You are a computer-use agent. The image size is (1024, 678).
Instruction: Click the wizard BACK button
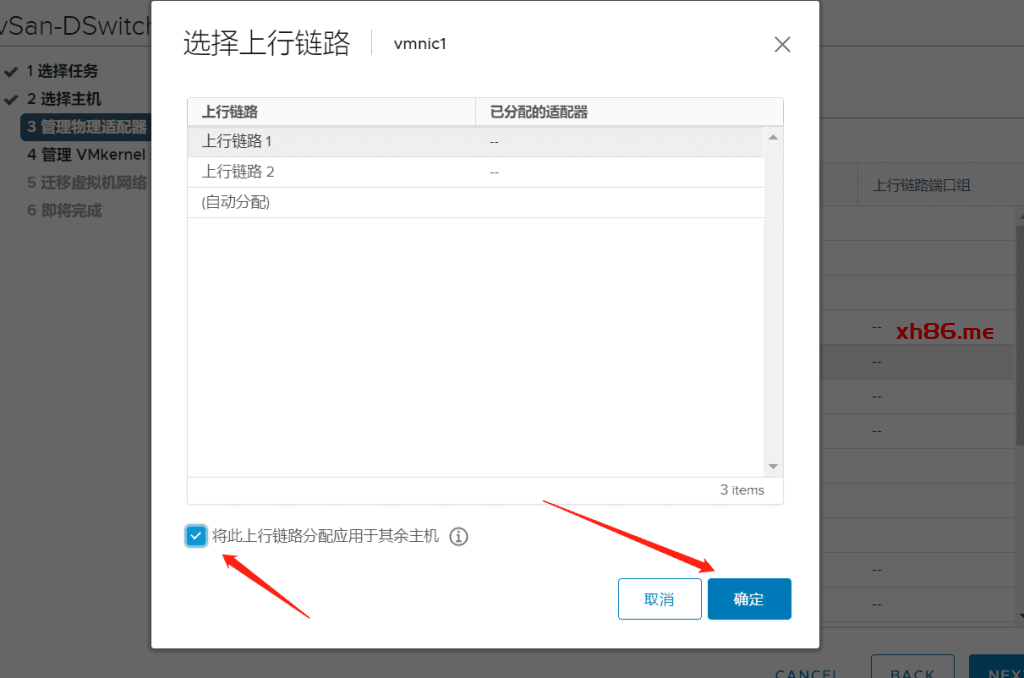click(x=912, y=667)
